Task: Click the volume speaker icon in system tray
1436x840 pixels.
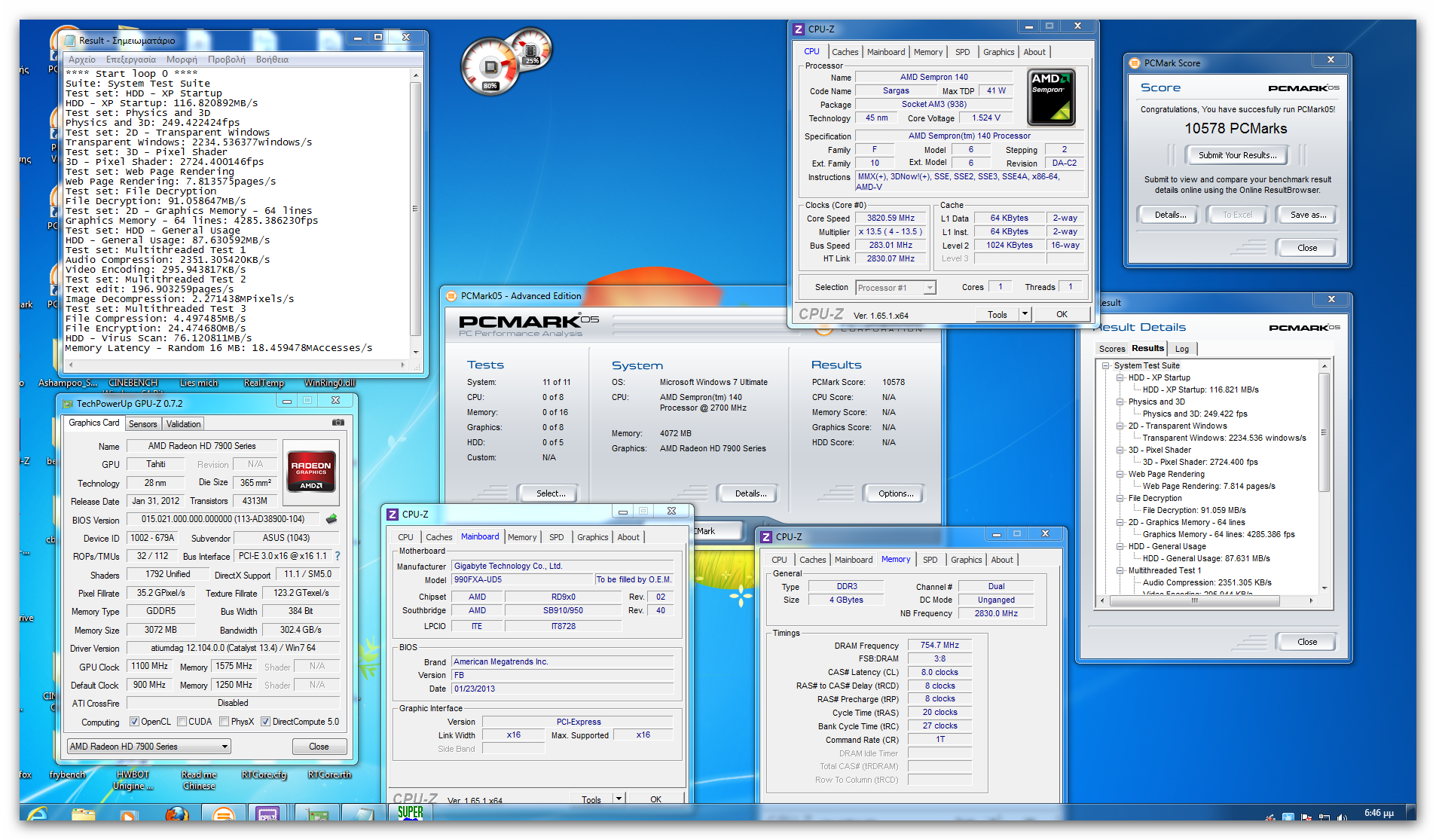Action: (x=1343, y=817)
